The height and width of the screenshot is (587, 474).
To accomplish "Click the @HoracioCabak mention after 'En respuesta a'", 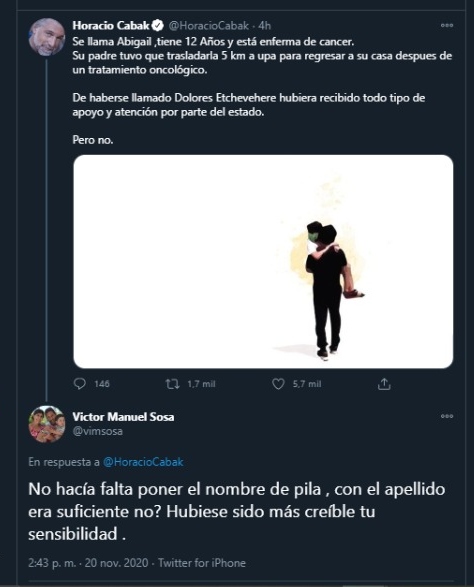I will 143,462.
